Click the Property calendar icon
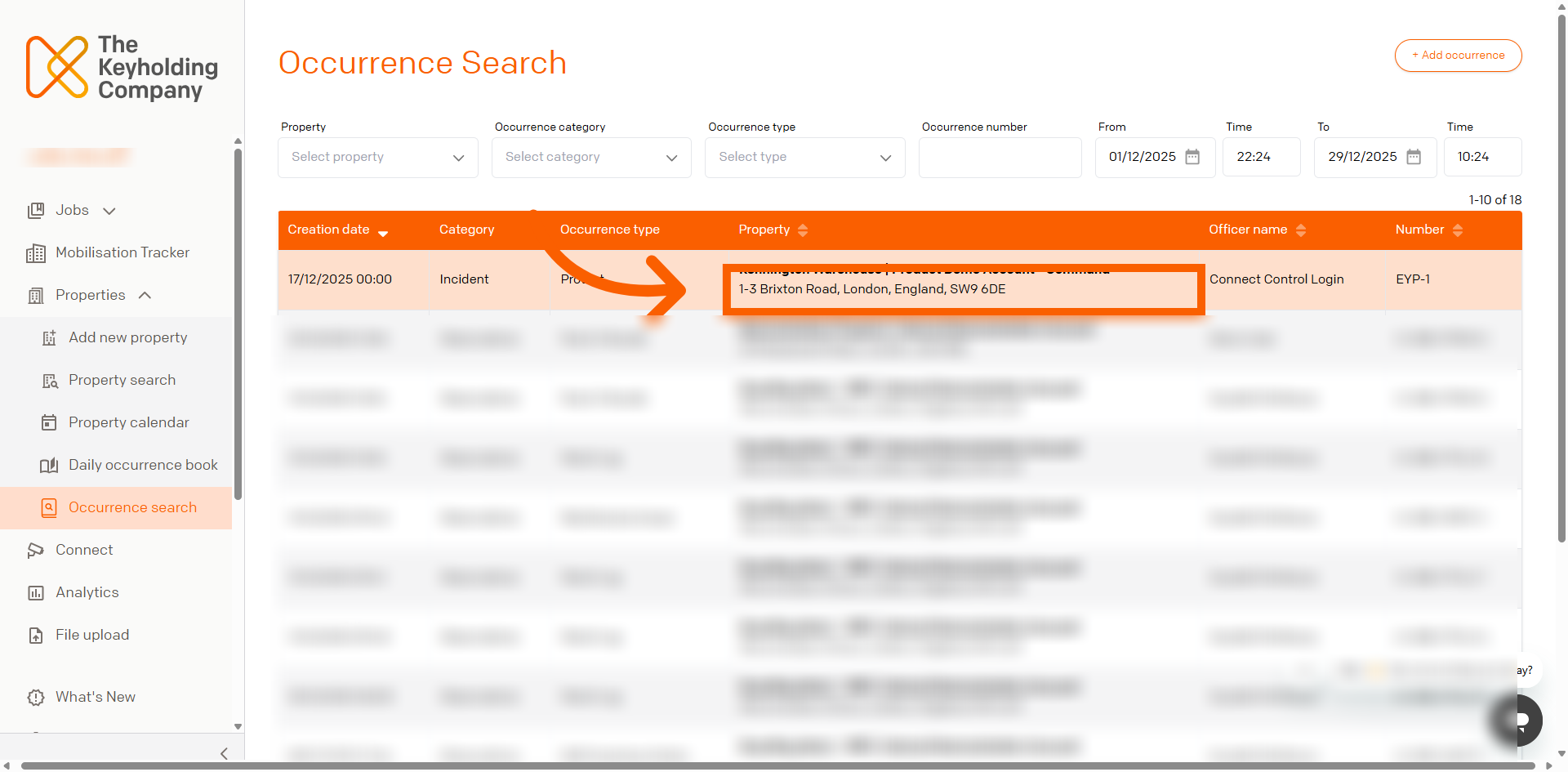This screenshot has width=1568, height=772. click(x=49, y=423)
